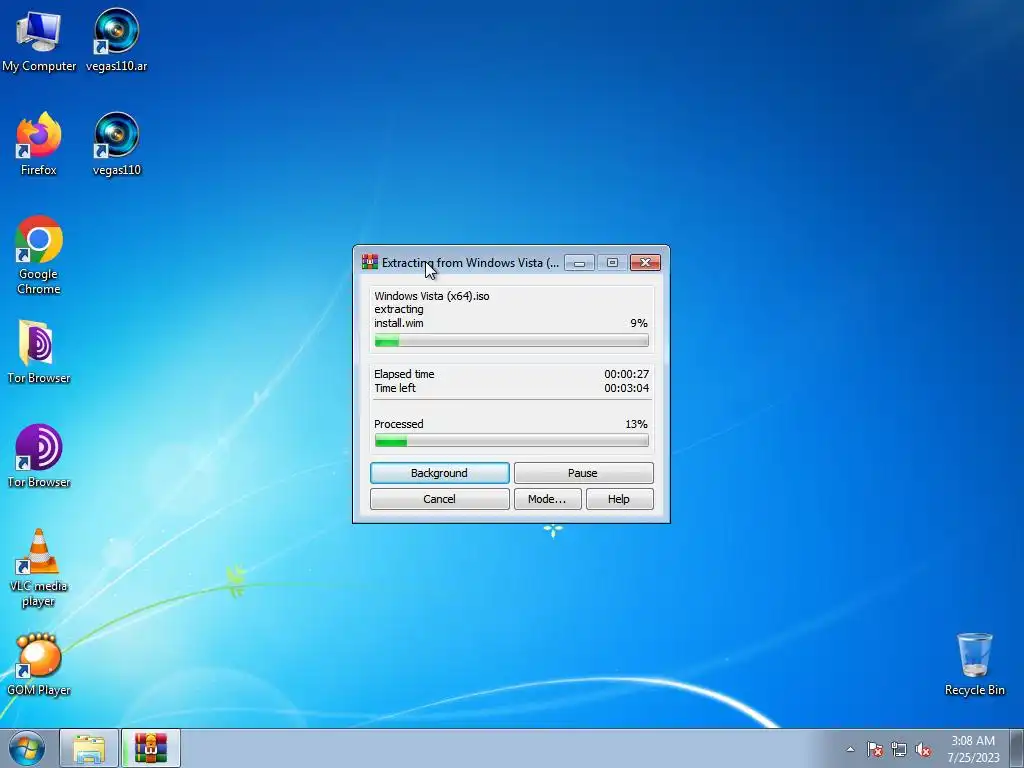The height and width of the screenshot is (768, 1024).
Task: Open the clock showing 3:08 AM
Action: click(973, 749)
